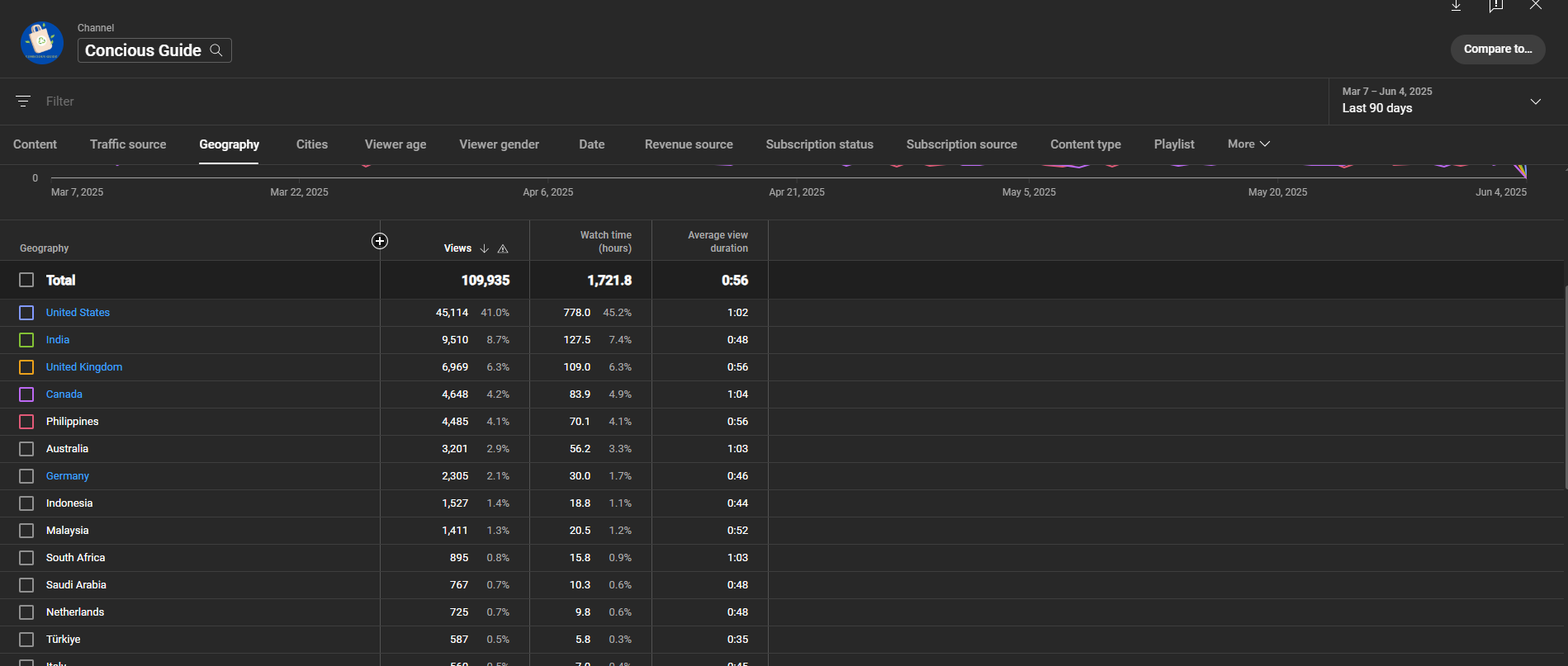This screenshot has width=1568, height=666.
Task: Click the Philippines row label
Action: click(x=73, y=422)
